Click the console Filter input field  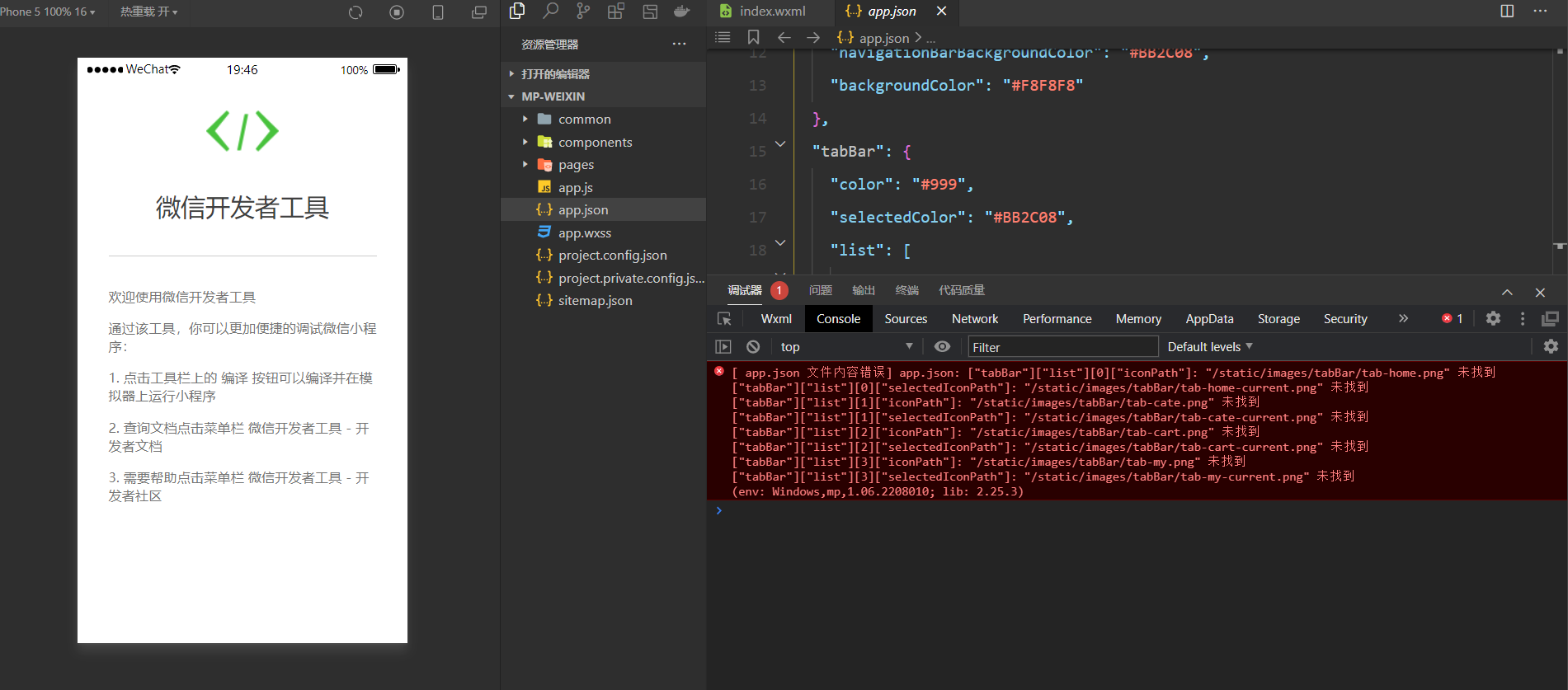[1063, 347]
